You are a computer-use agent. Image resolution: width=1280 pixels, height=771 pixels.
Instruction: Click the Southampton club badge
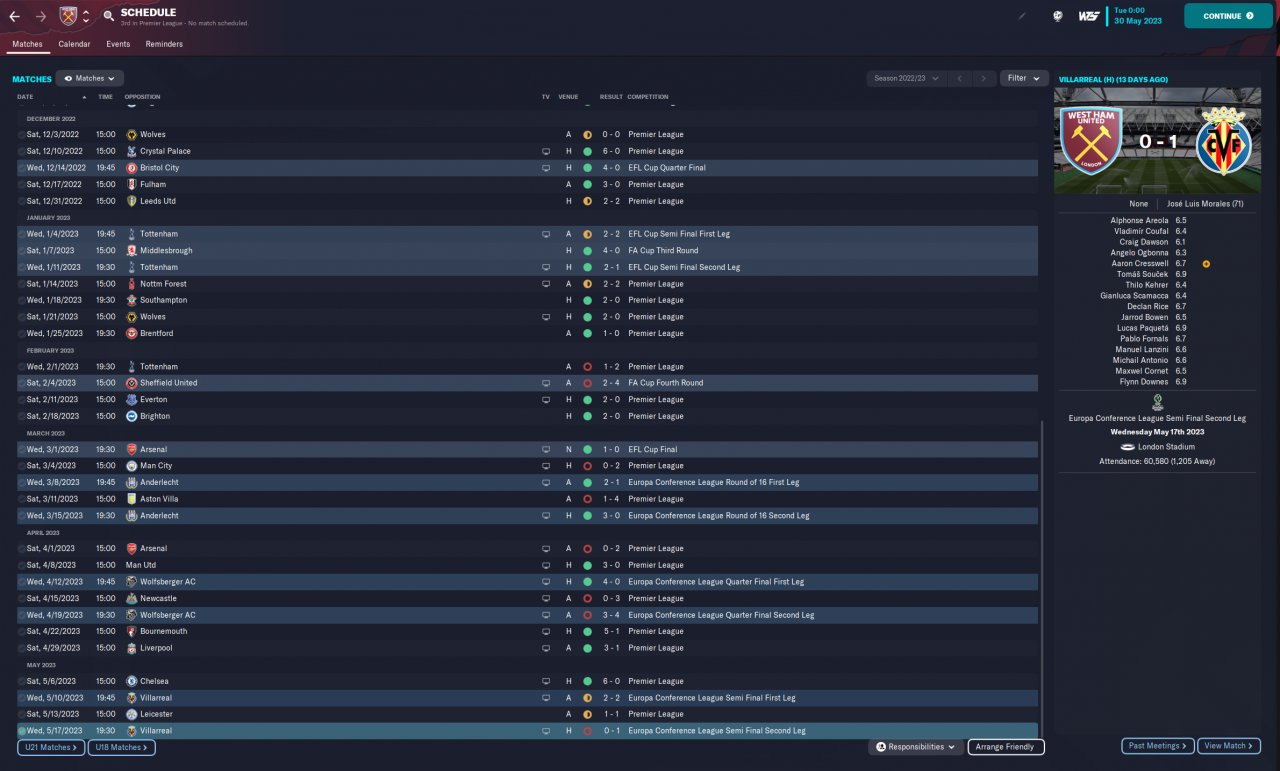coord(132,300)
